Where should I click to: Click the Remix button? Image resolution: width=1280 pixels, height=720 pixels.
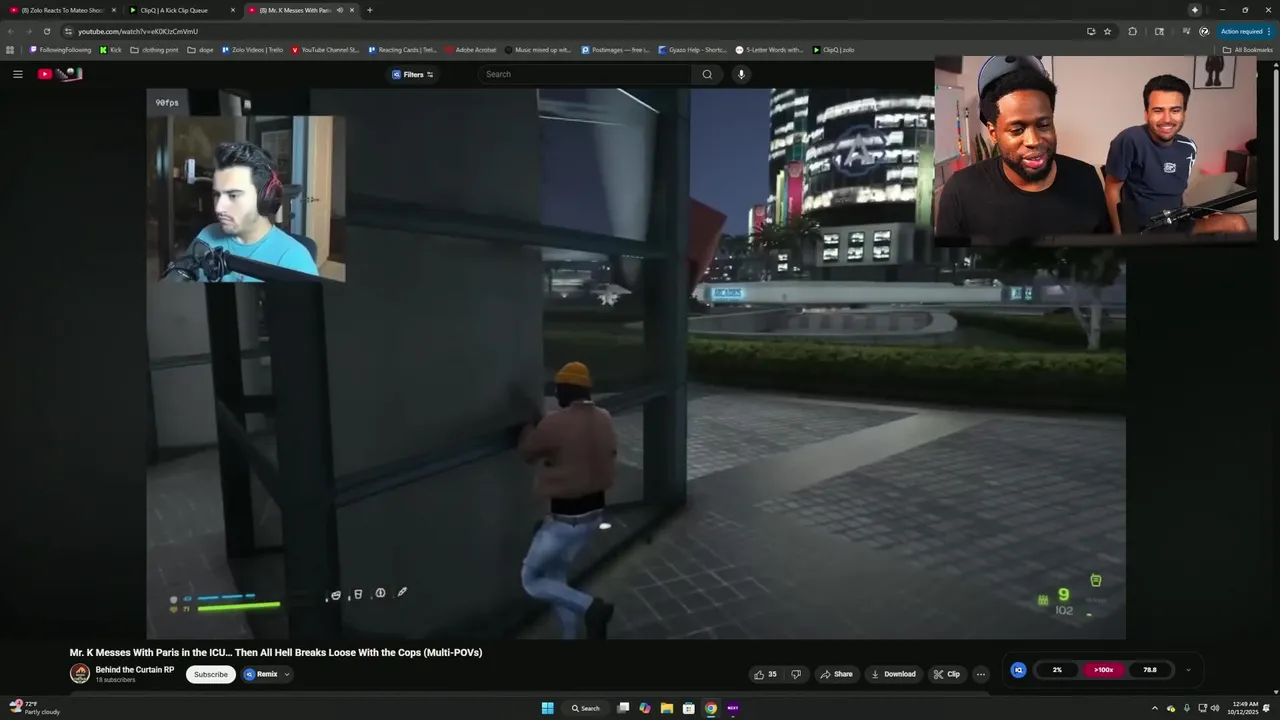click(x=261, y=674)
